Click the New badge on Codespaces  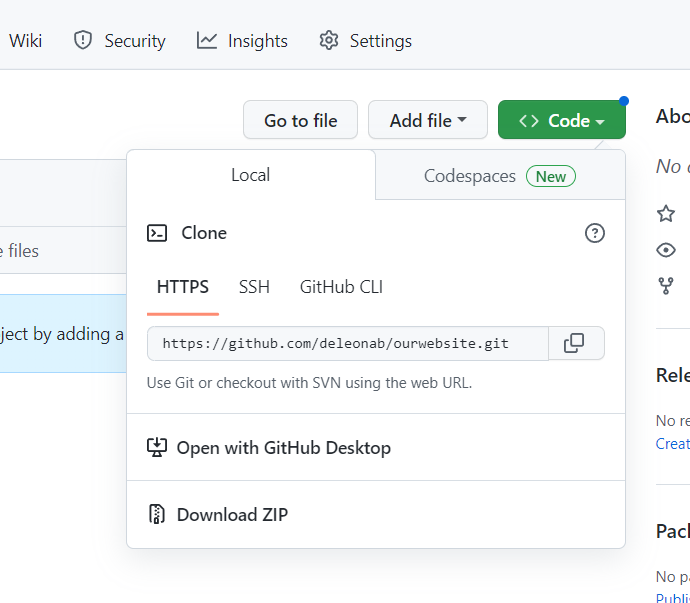[x=551, y=176]
